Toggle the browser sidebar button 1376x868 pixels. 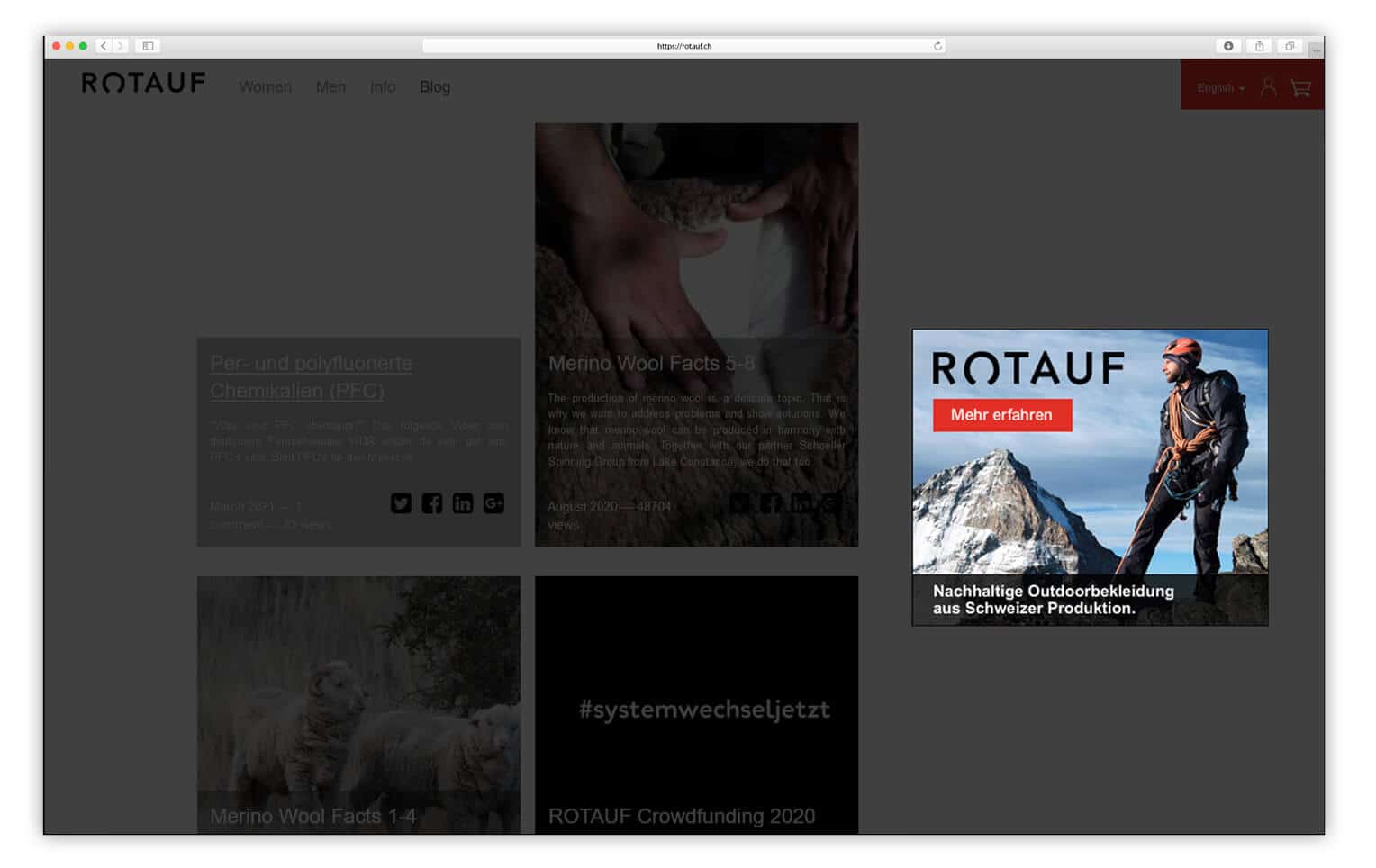148,46
